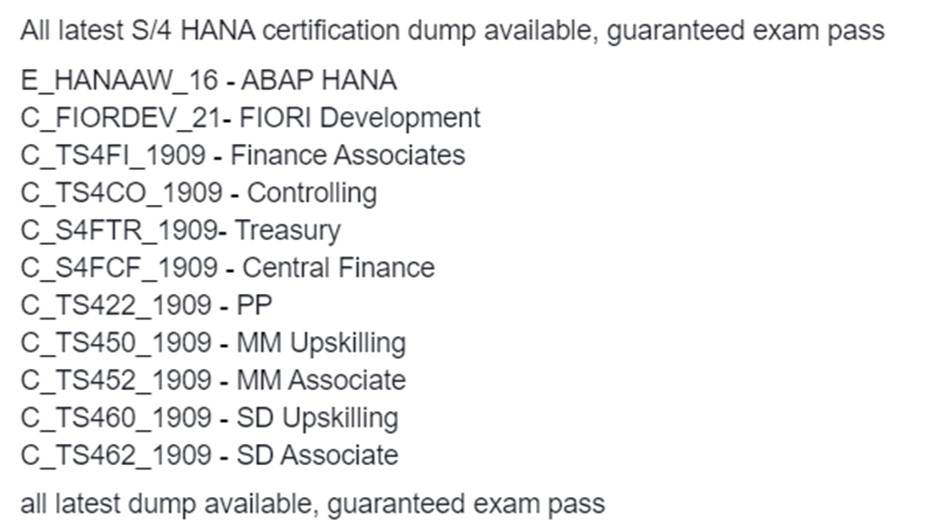Viewport: 950px width, 530px height.
Task: Click the C_TS450_1909 MM Upskilling entry
Action: point(213,343)
